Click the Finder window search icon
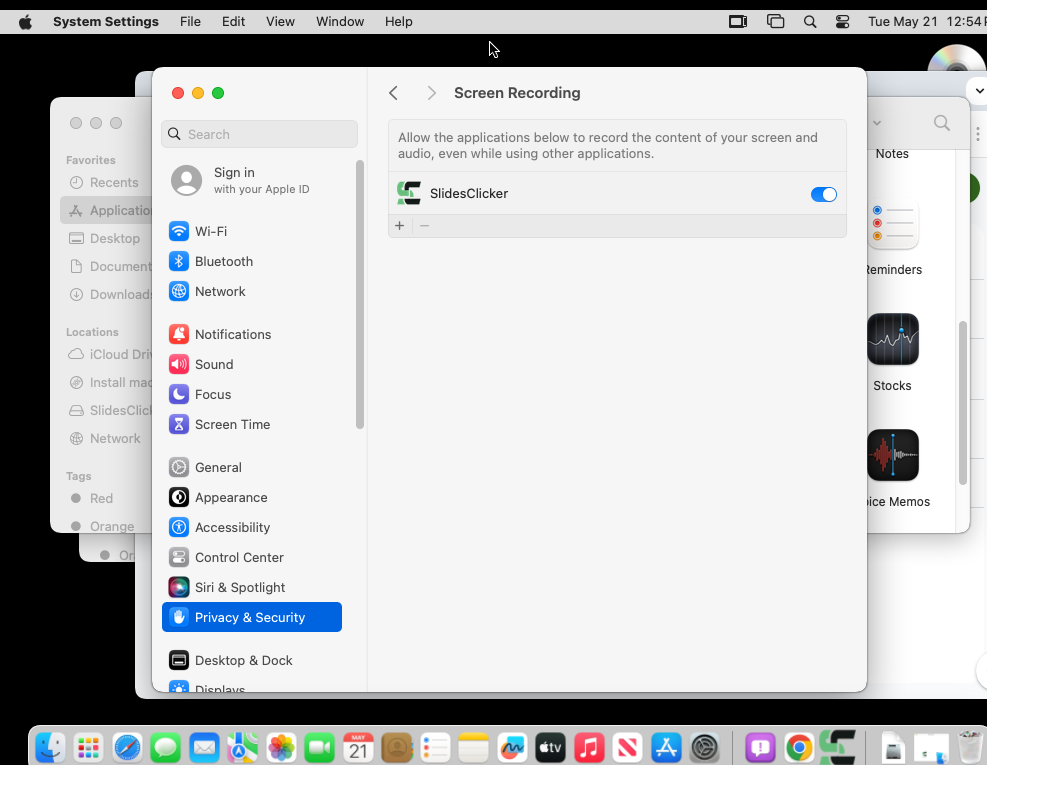 [942, 123]
